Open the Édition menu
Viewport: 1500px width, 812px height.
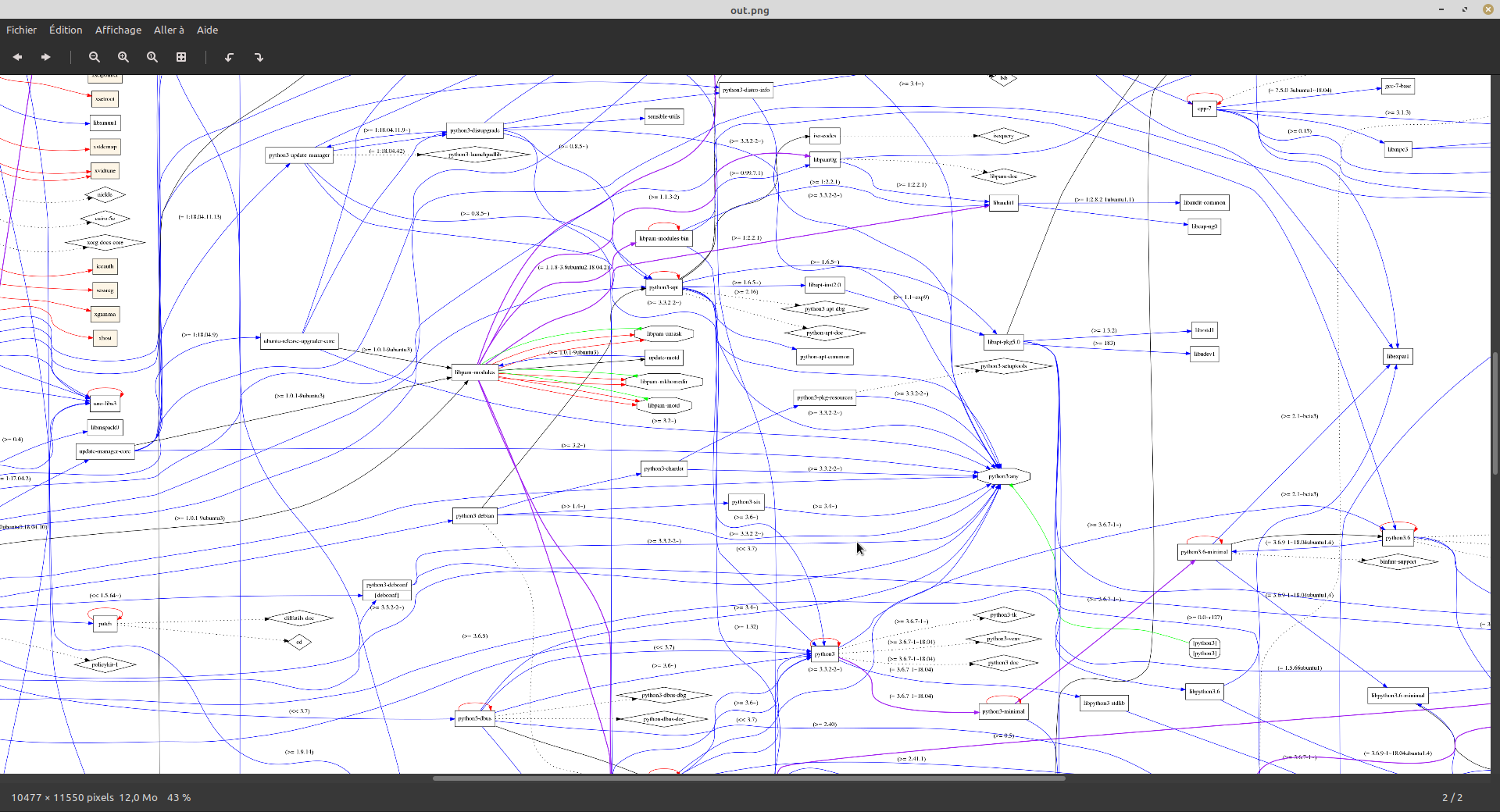(x=66, y=30)
